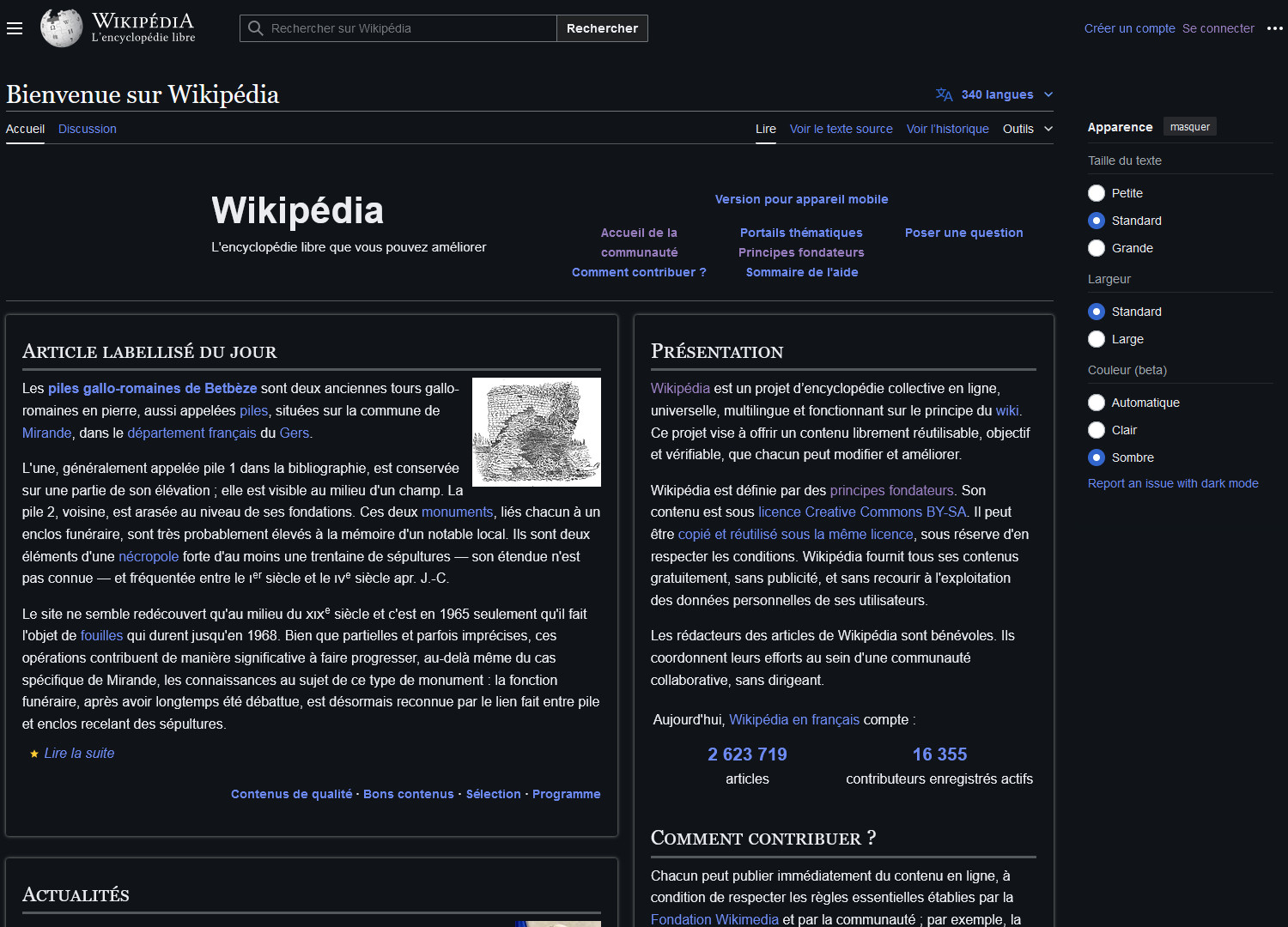Switch to the Accueil tab
Image resolution: width=1288 pixels, height=927 pixels.
(x=25, y=129)
